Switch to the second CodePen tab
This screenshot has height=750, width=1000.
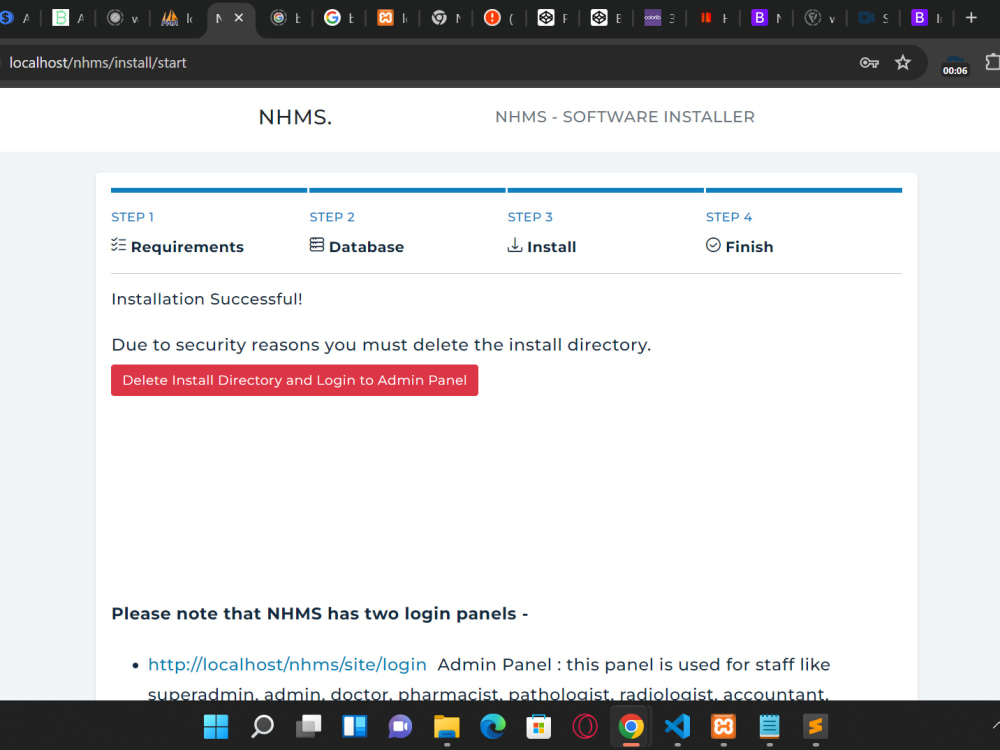pyautogui.click(x=599, y=18)
